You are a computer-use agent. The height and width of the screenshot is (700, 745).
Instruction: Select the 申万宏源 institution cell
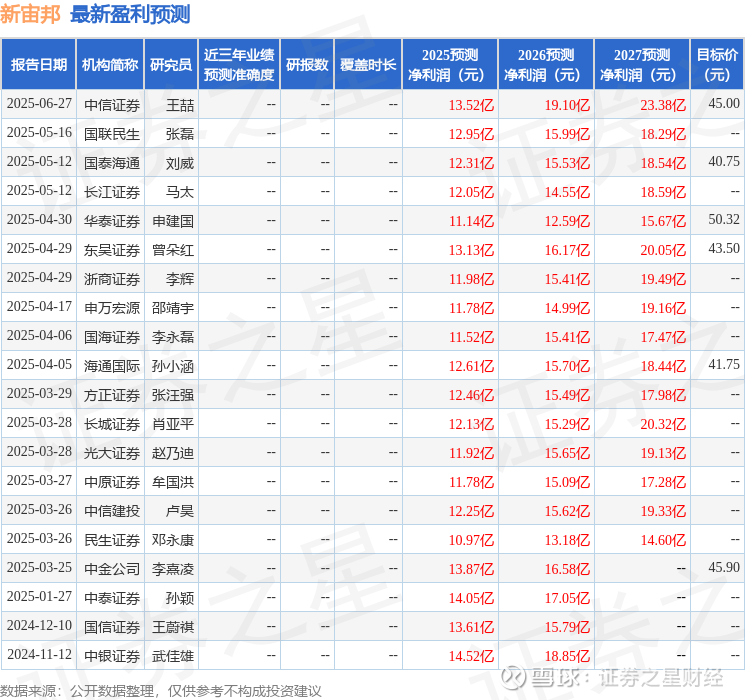coord(112,308)
